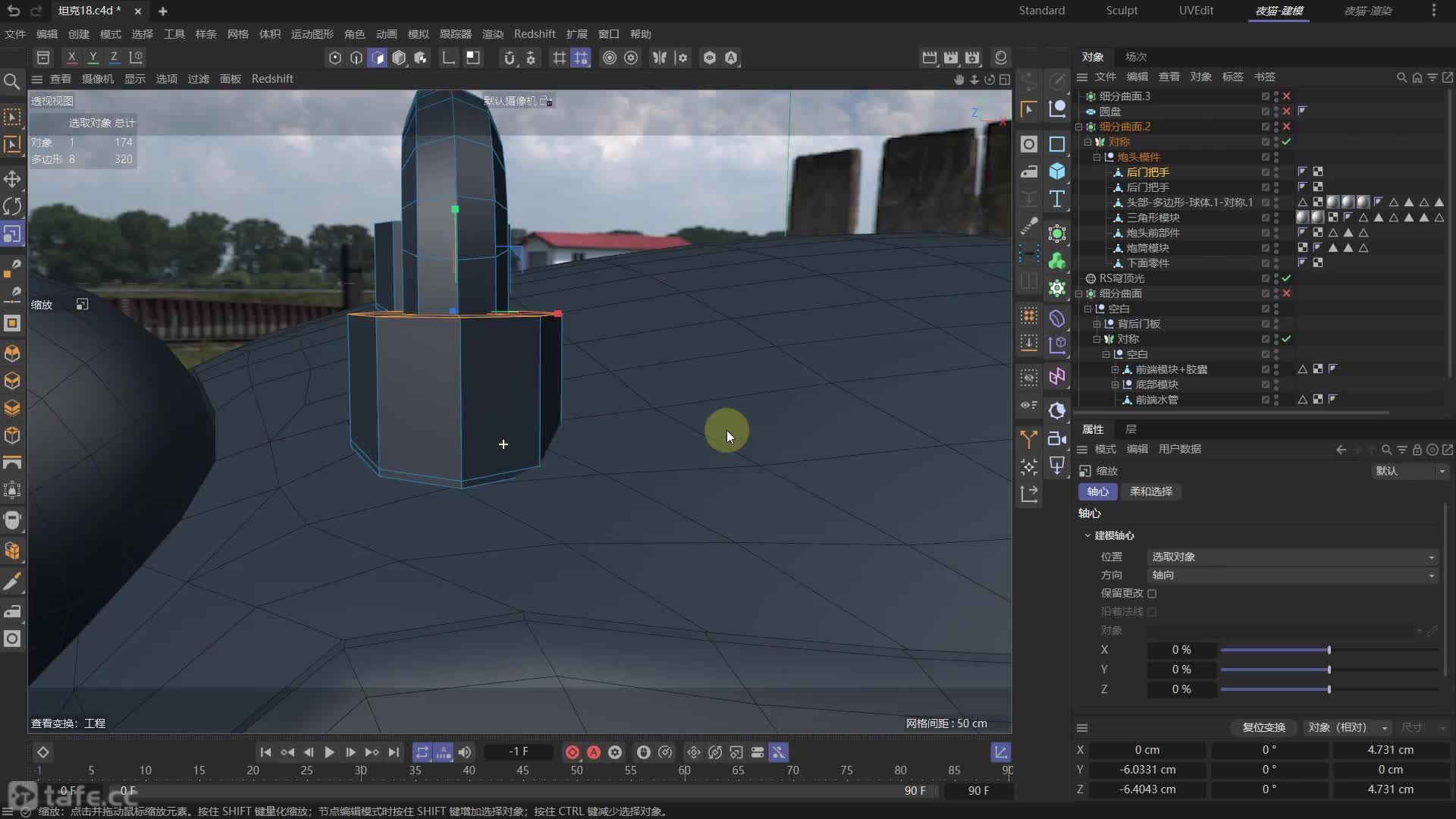Toggle Z axis lock
1456x819 pixels.
pyautogui.click(x=114, y=58)
